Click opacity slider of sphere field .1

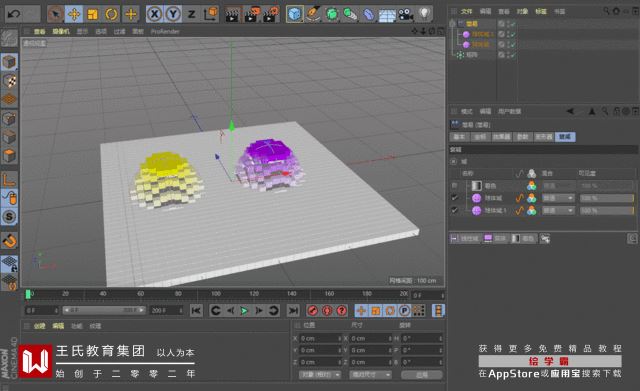coord(607,211)
